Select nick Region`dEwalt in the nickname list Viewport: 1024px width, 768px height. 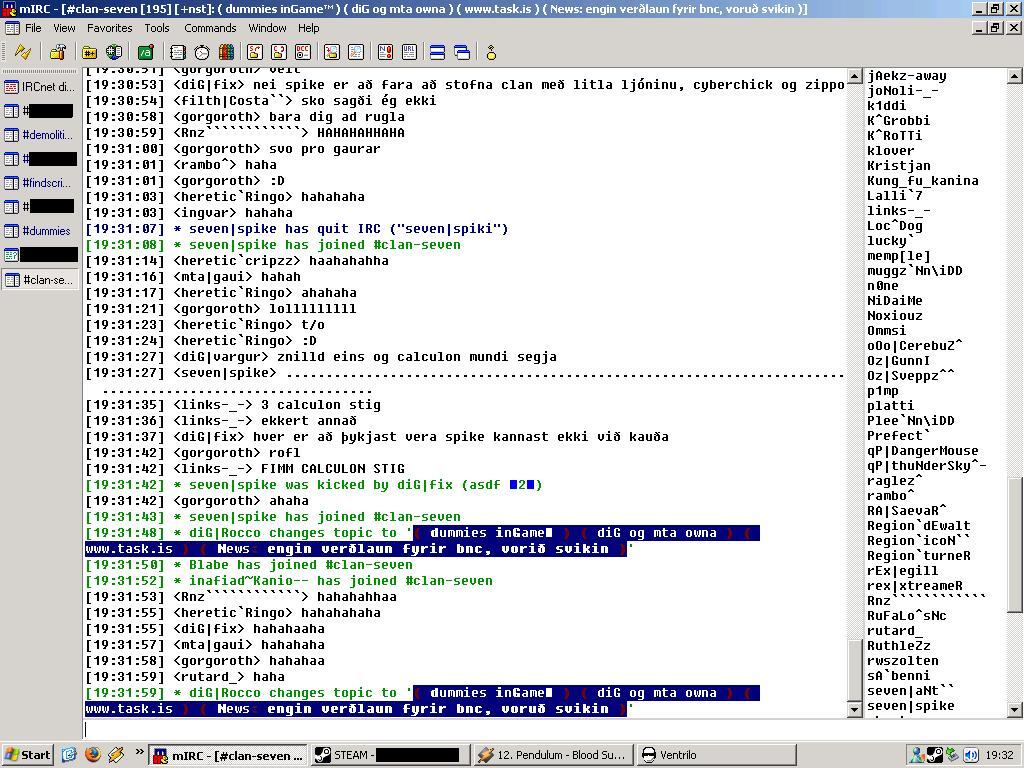(x=918, y=526)
